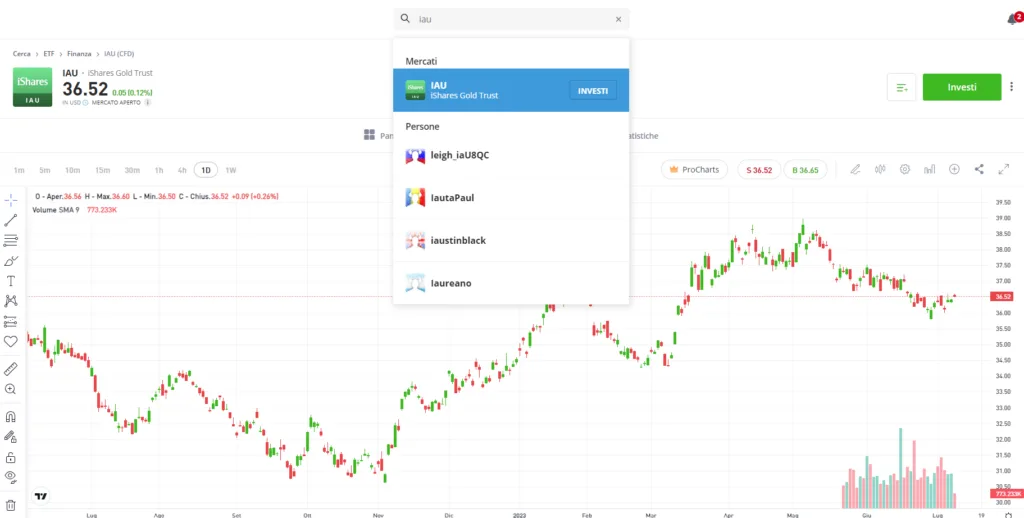Click the Persone section heading
The height and width of the screenshot is (518, 1024).
click(423, 126)
